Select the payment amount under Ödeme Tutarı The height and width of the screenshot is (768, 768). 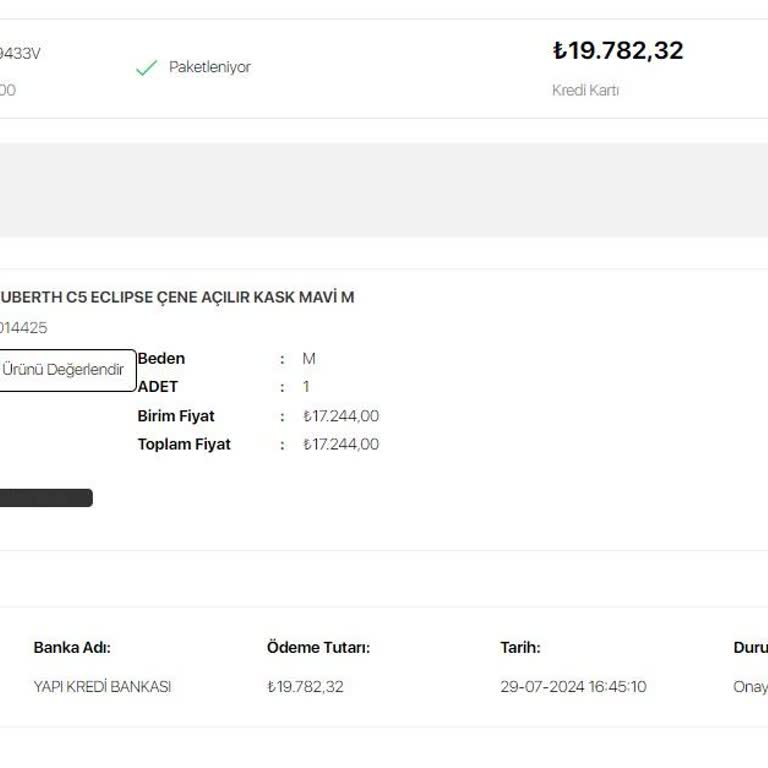[305, 687]
